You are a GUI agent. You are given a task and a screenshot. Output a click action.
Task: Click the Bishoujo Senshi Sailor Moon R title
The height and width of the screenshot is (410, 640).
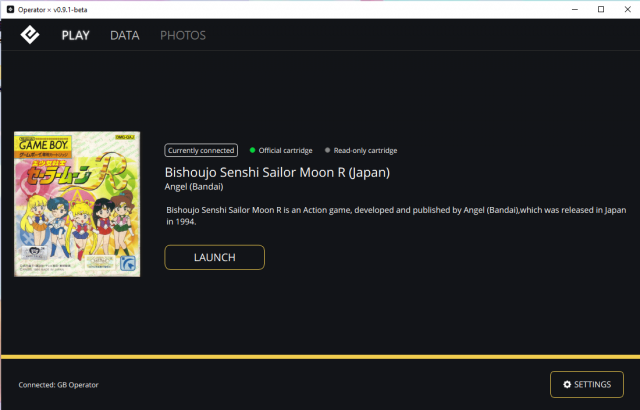277,171
